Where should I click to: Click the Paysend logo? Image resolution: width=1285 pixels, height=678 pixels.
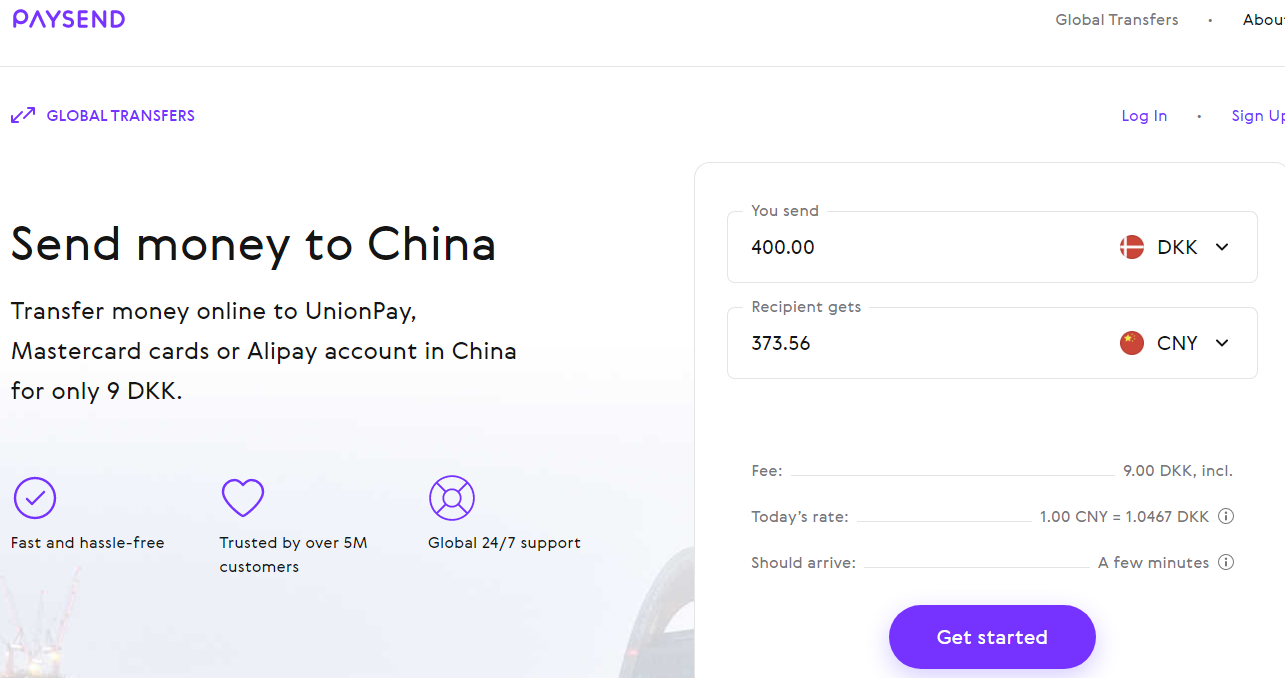69,19
